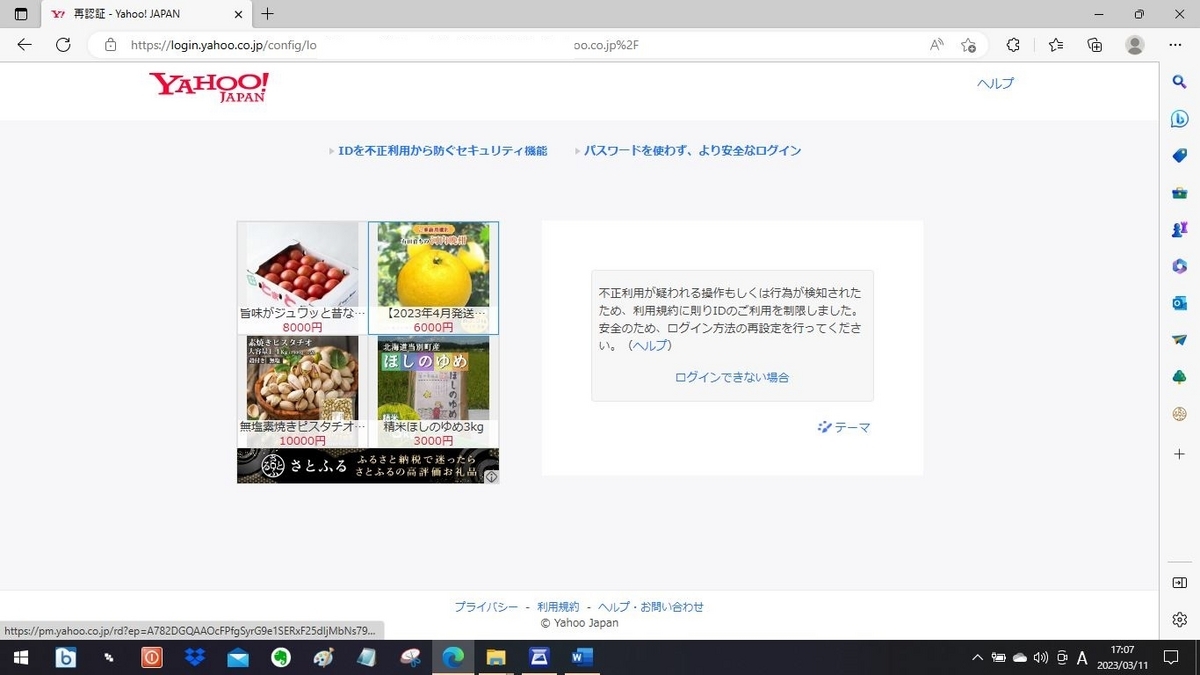Click the さとふる banner ad
Screen dimensions: 1200x675
367,466
